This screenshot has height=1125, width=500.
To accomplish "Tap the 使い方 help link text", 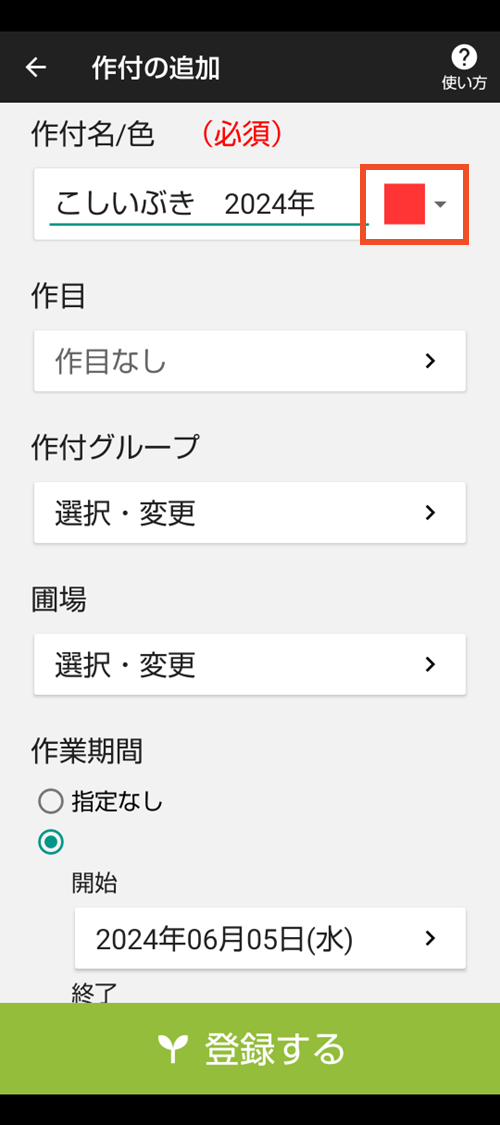I will click(x=464, y=83).
